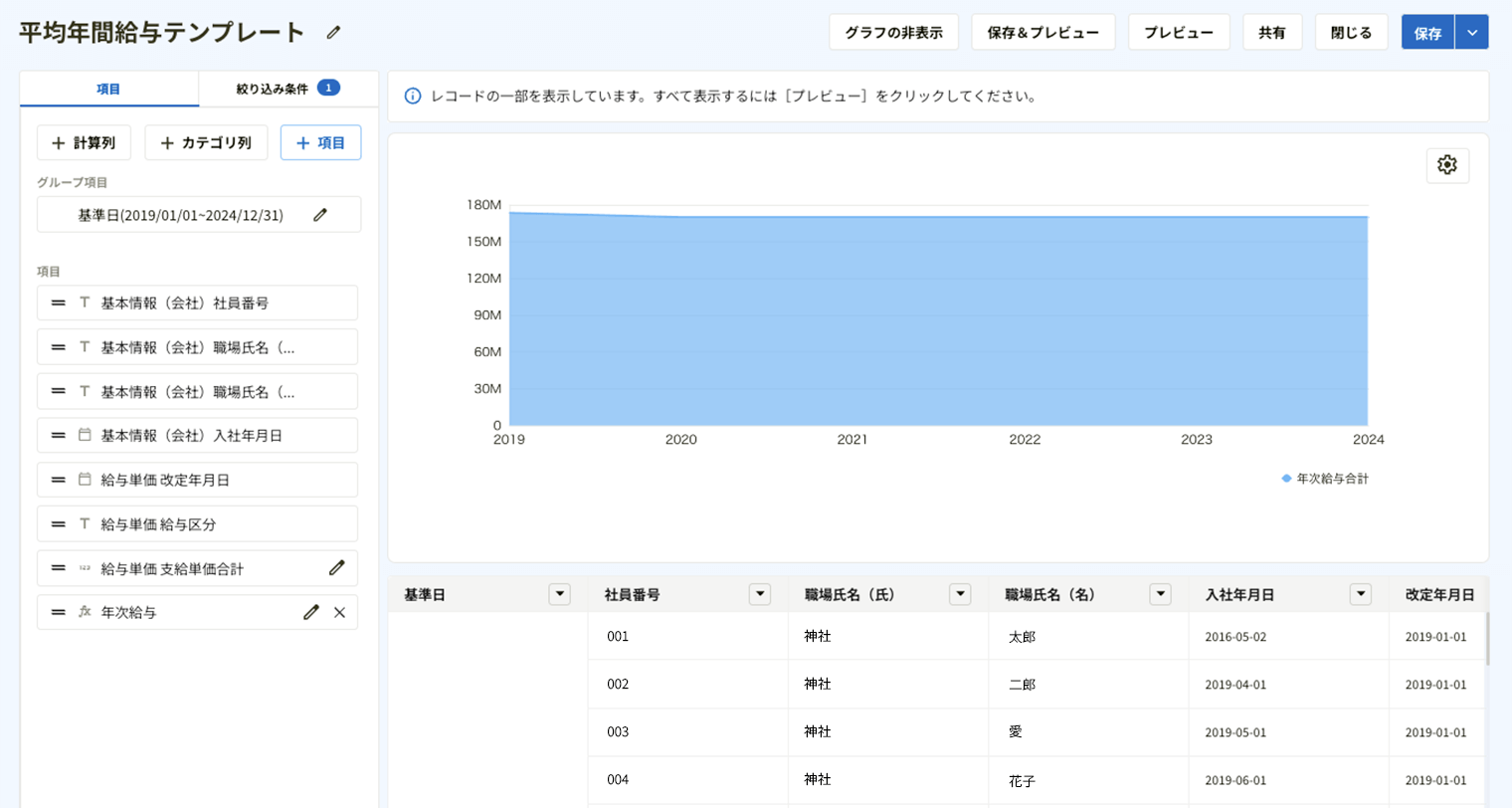Open 入社年月日 column dropdown
Image resolution: width=1512 pixels, height=808 pixels.
(x=1361, y=594)
